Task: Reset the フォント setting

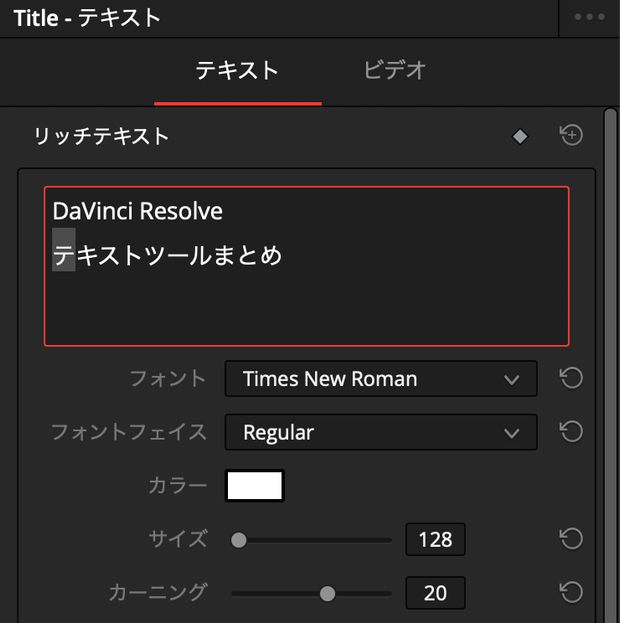Action: [571, 378]
